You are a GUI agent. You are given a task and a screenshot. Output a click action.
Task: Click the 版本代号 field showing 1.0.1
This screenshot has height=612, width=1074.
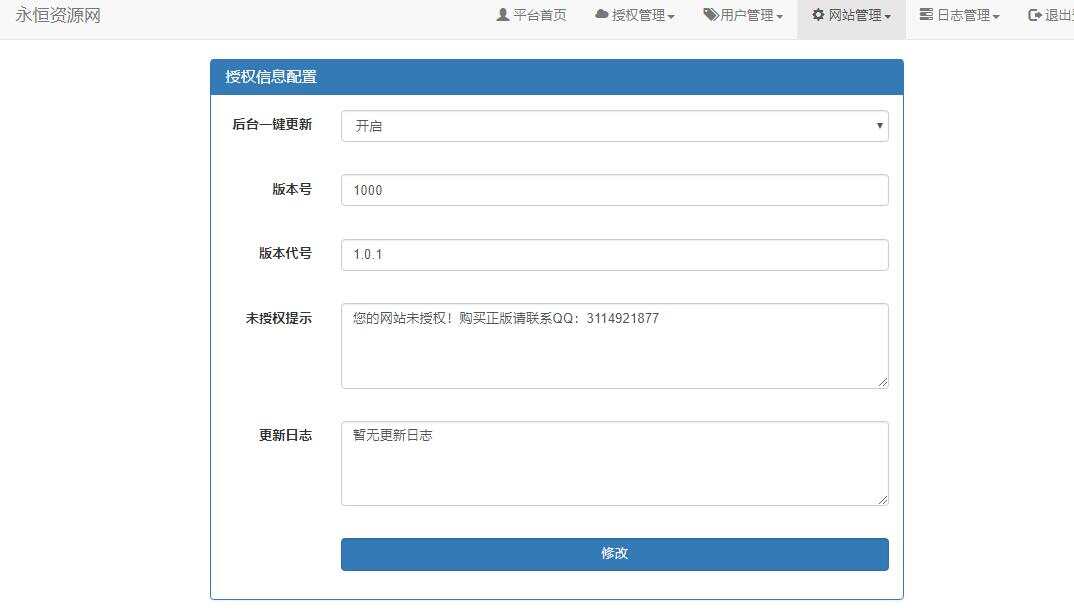coord(614,254)
